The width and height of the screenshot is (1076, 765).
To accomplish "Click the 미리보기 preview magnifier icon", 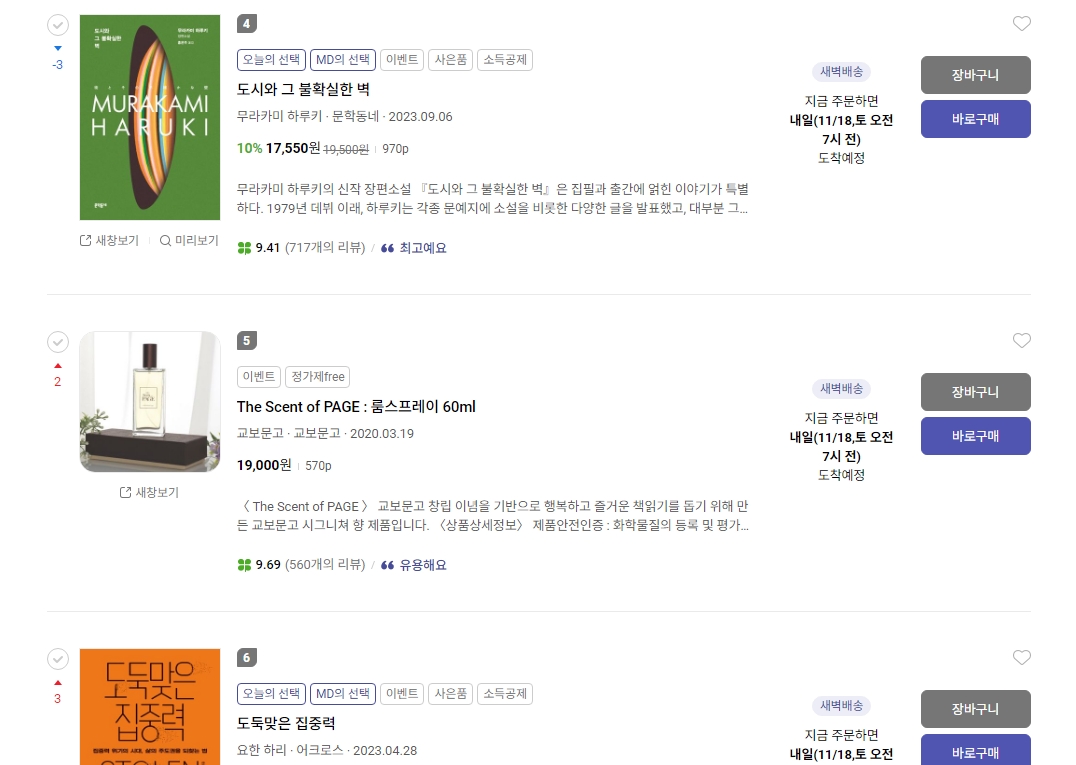I will 165,240.
